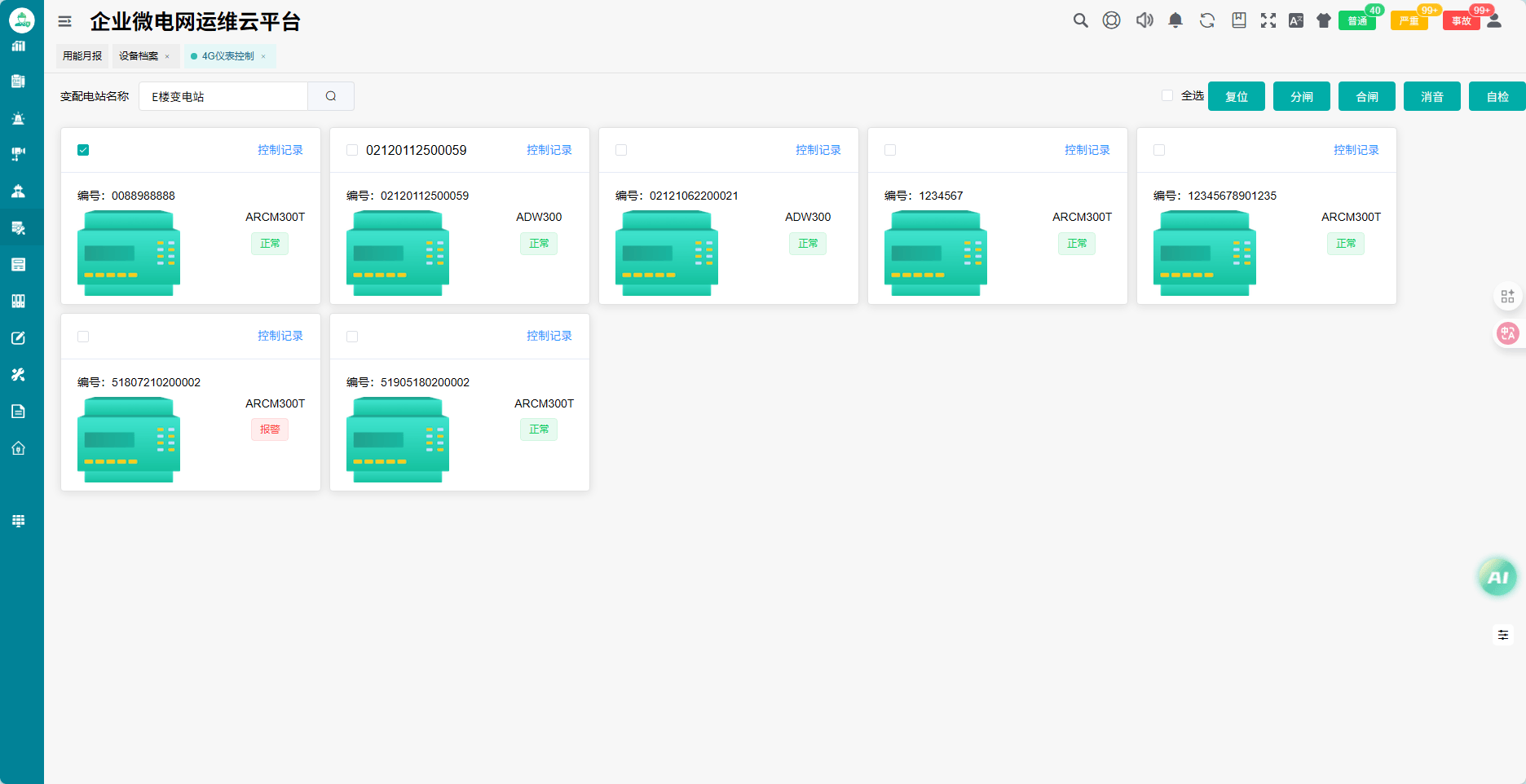Close the 设备档案 tab
This screenshot has height=784, width=1526.
point(167,56)
